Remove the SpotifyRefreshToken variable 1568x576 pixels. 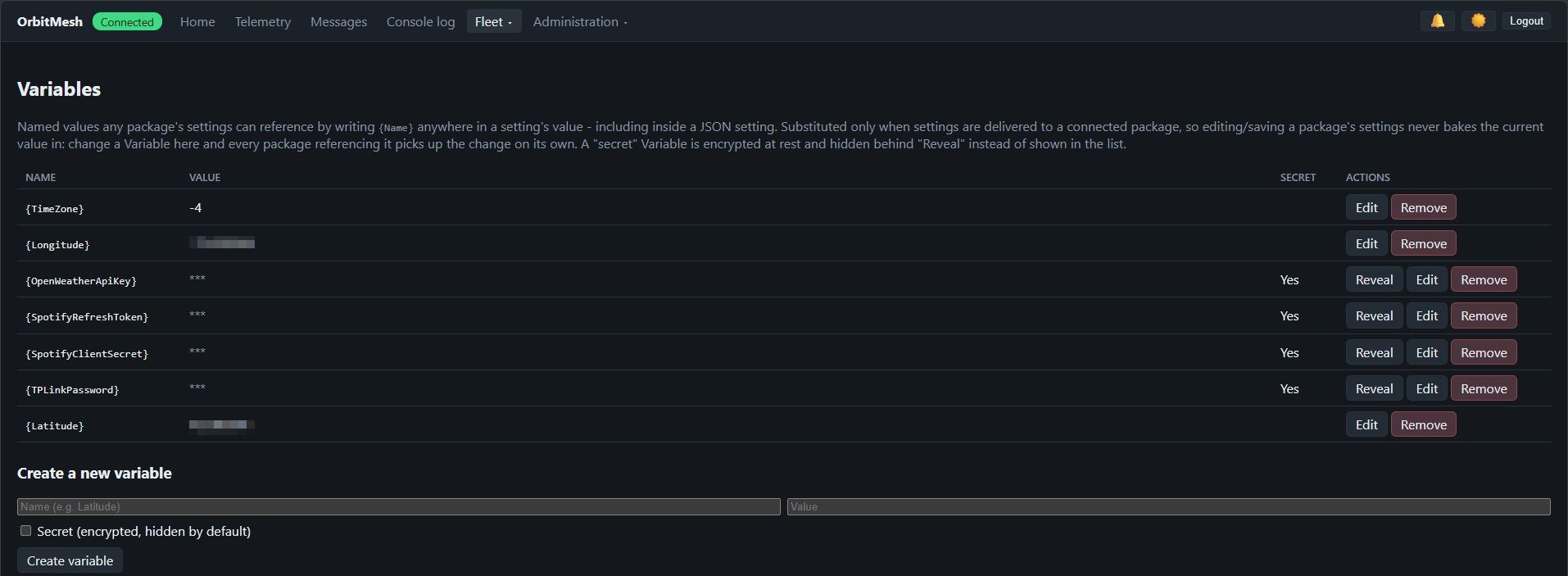click(x=1484, y=315)
